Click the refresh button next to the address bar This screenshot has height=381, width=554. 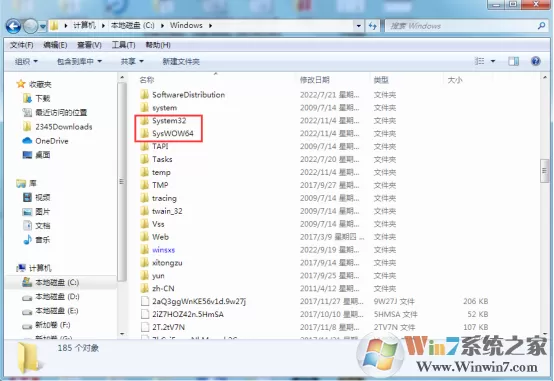[372, 25]
